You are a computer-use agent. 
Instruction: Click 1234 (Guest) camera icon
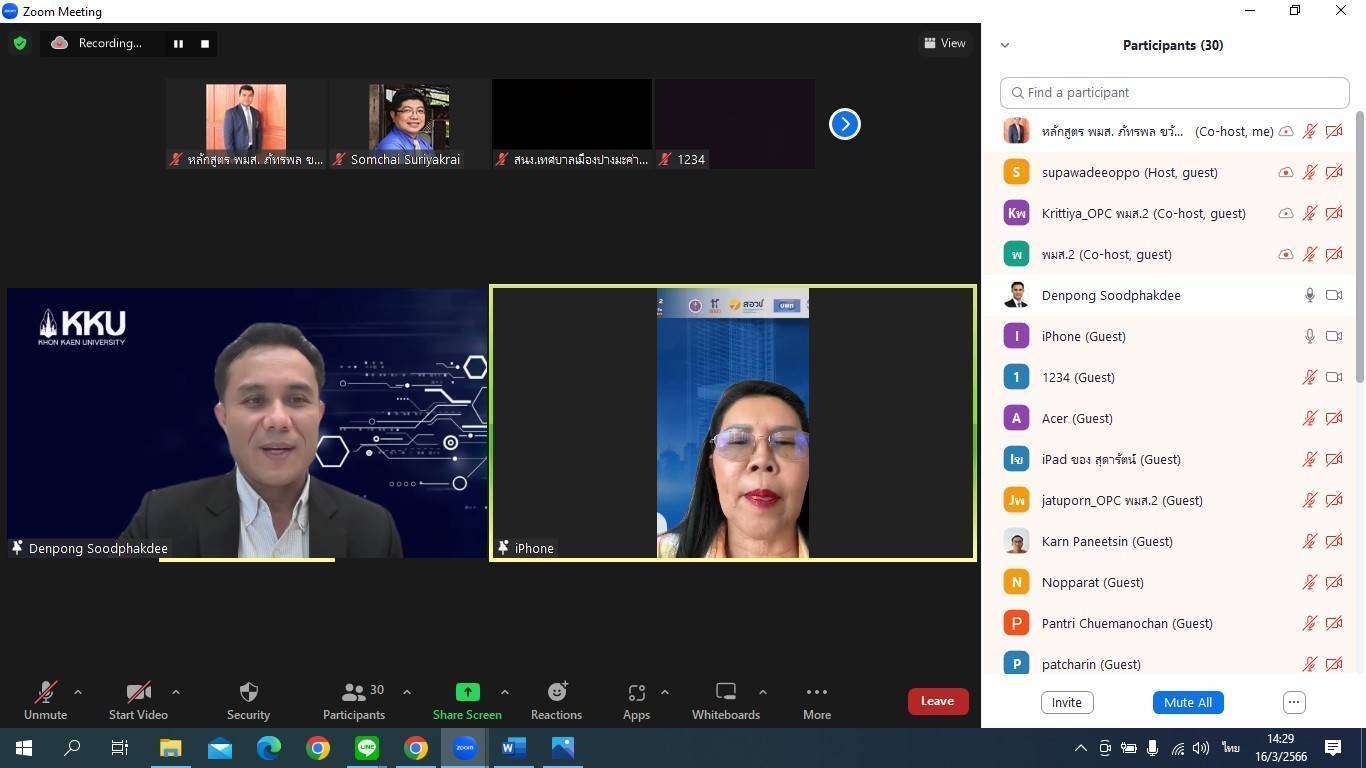click(x=1334, y=377)
